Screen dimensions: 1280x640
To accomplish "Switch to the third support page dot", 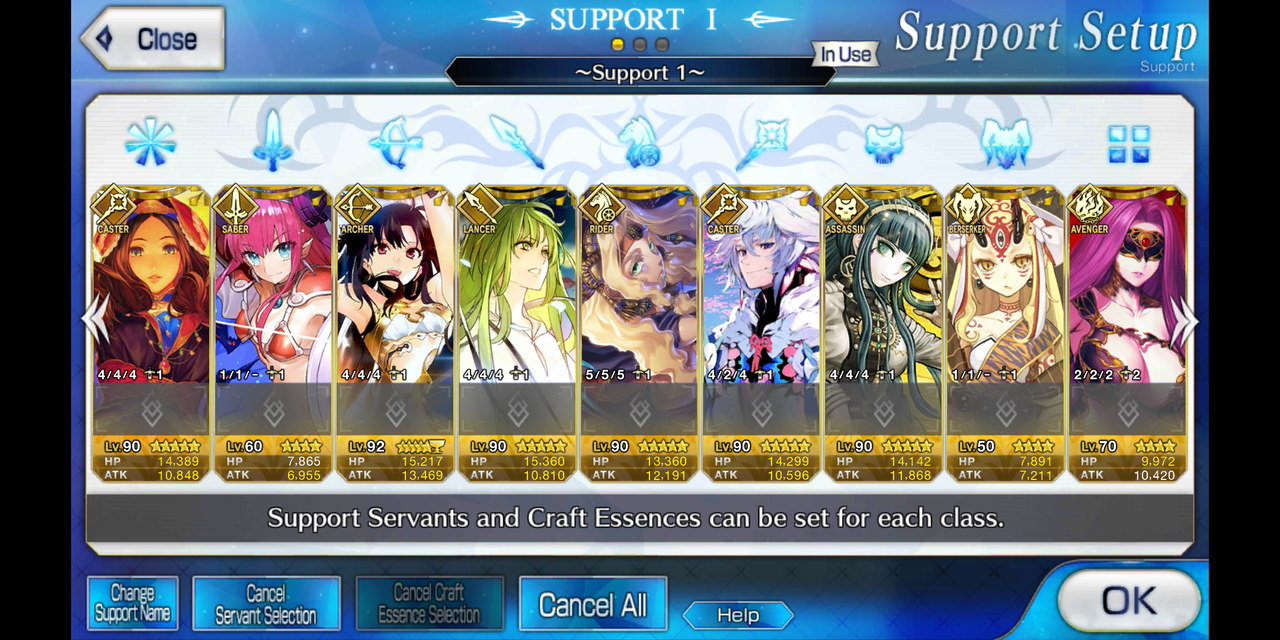I will [x=662, y=45].
